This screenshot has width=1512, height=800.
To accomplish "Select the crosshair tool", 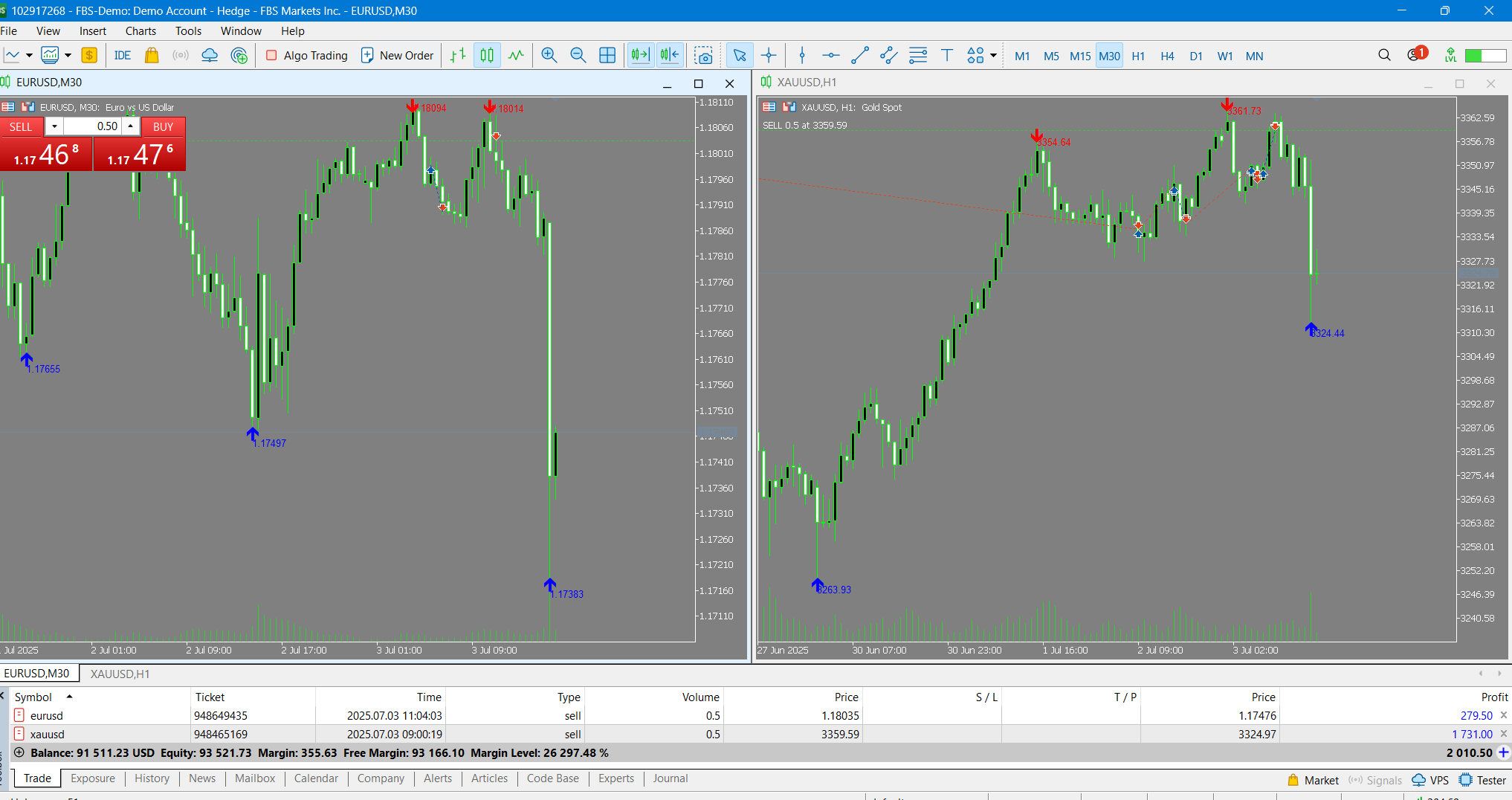I will click(x=769, y=56).
